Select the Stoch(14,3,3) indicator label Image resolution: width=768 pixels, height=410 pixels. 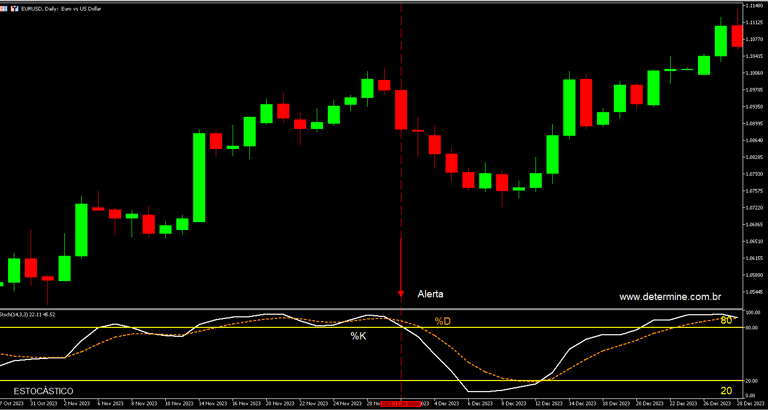click(x=27, y=314)
